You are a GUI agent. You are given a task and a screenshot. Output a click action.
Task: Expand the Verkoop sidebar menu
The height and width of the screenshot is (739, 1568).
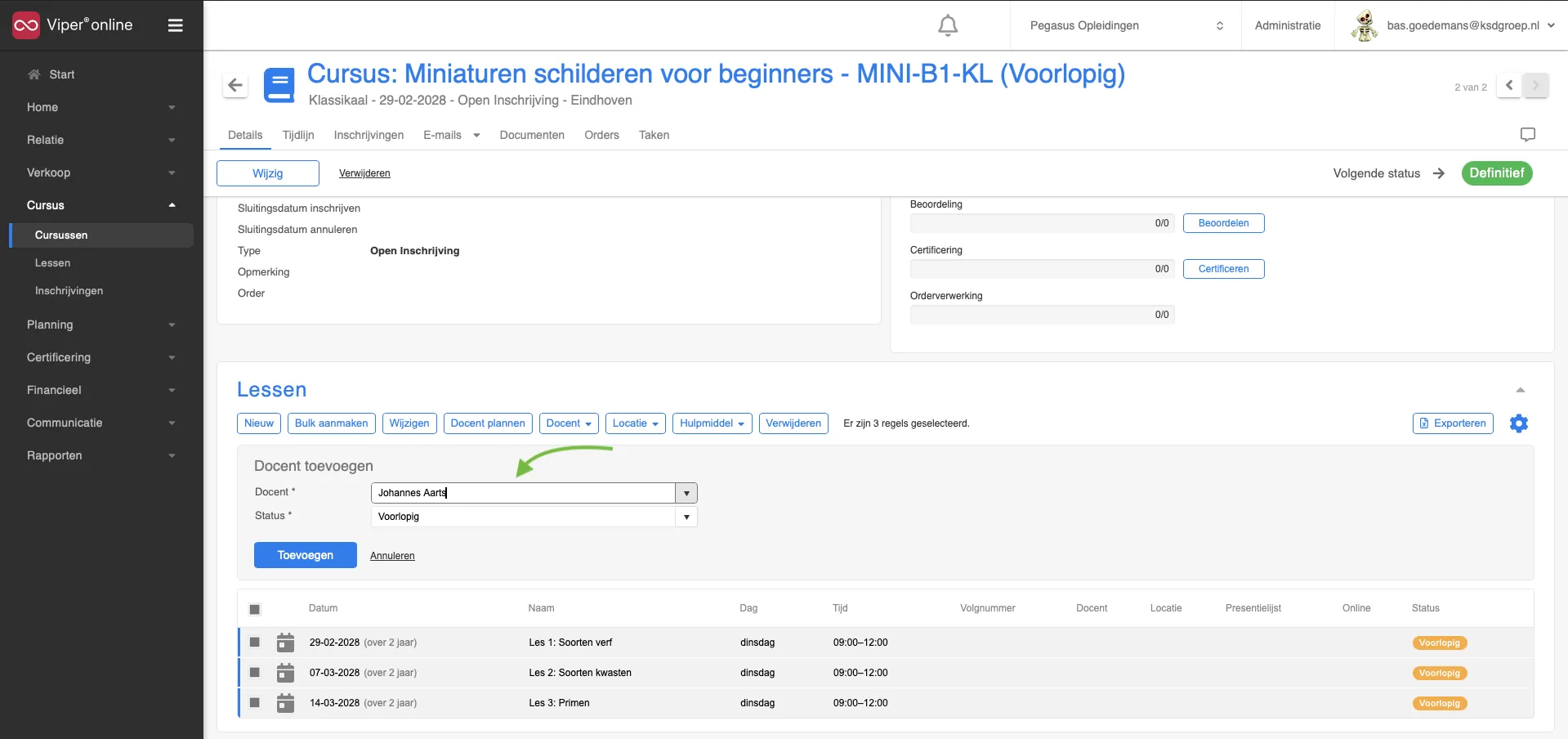101,172
